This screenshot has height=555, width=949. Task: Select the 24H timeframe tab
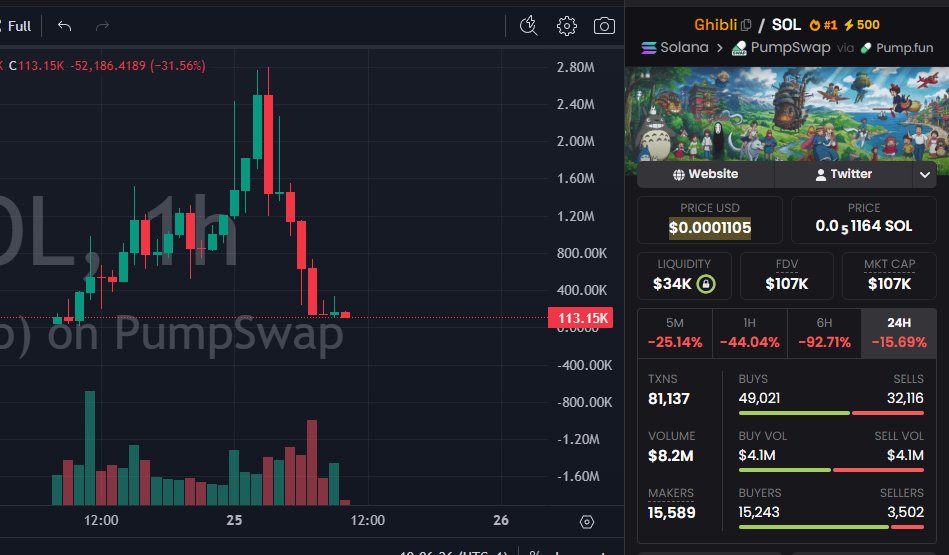coord(899,333)
